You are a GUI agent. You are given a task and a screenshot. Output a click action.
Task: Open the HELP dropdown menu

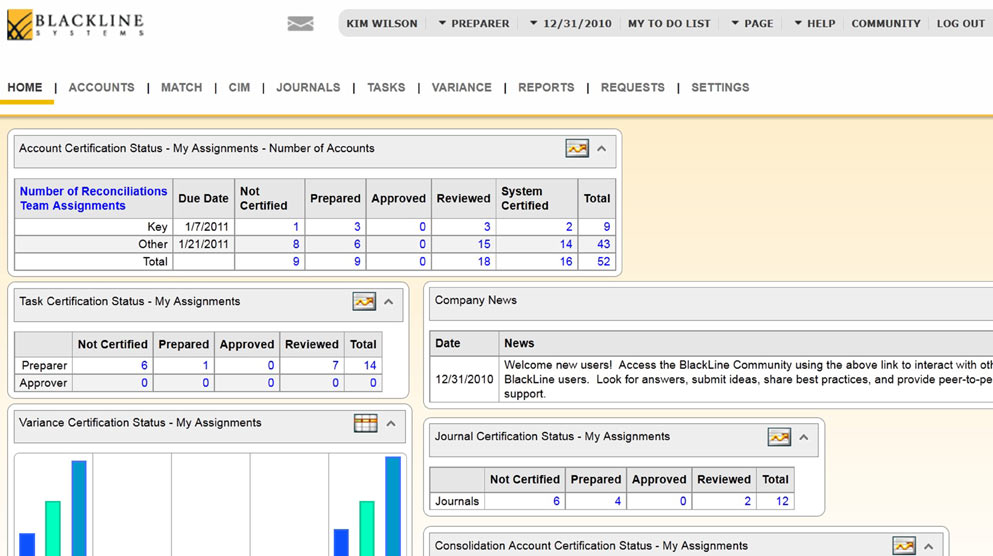tap(814, 23)
